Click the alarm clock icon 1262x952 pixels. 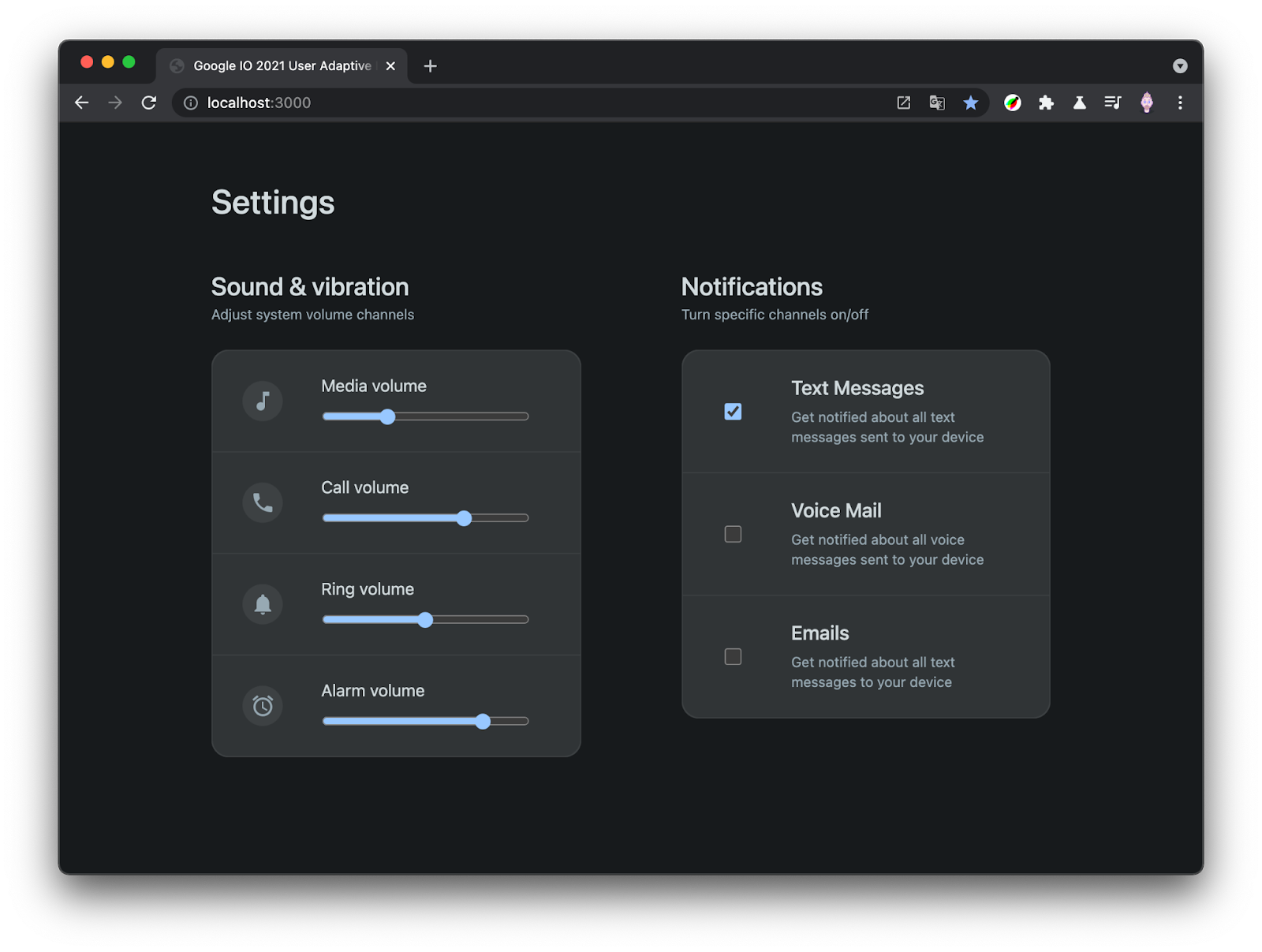tap(263, 706)
